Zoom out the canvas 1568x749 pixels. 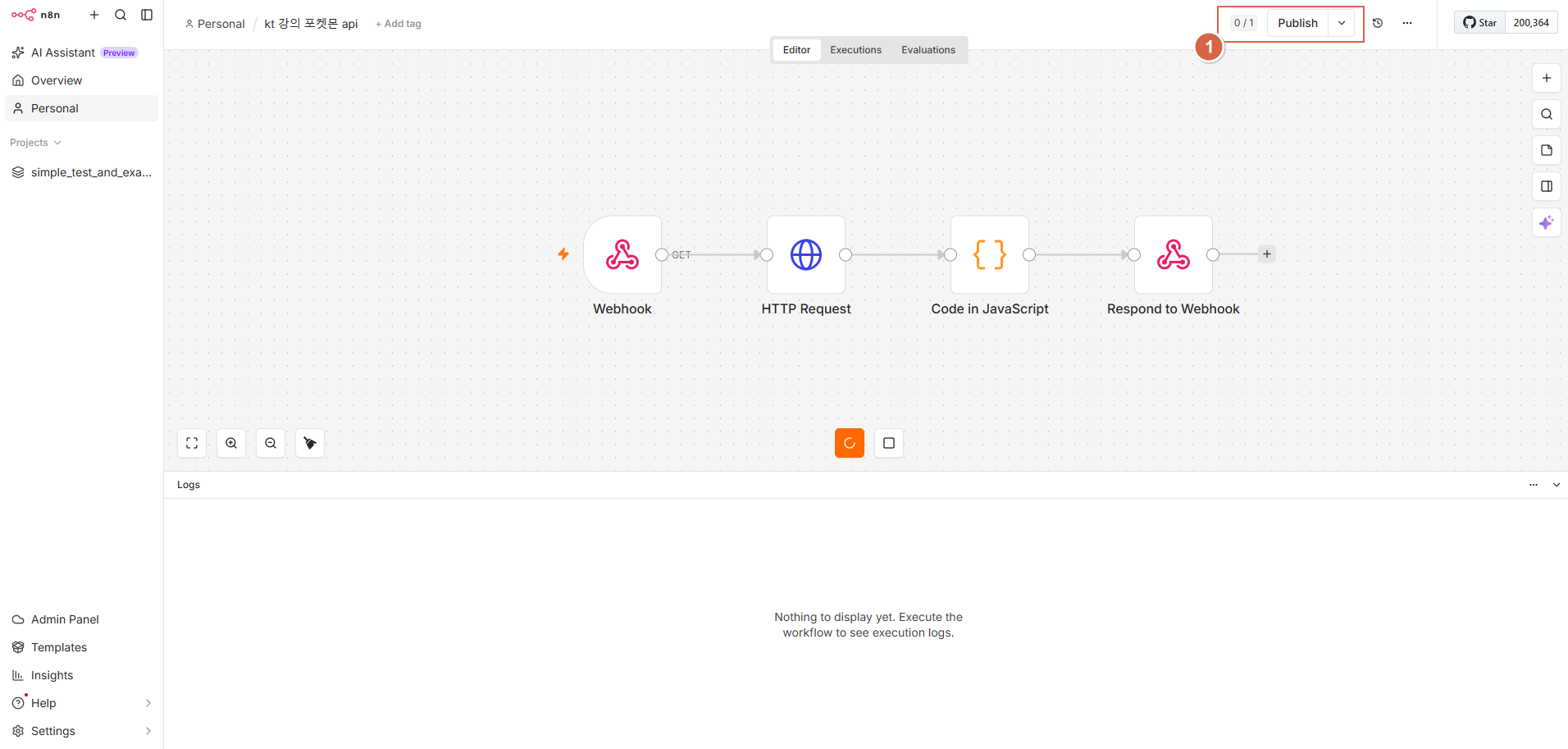click(x=271, y=443)
